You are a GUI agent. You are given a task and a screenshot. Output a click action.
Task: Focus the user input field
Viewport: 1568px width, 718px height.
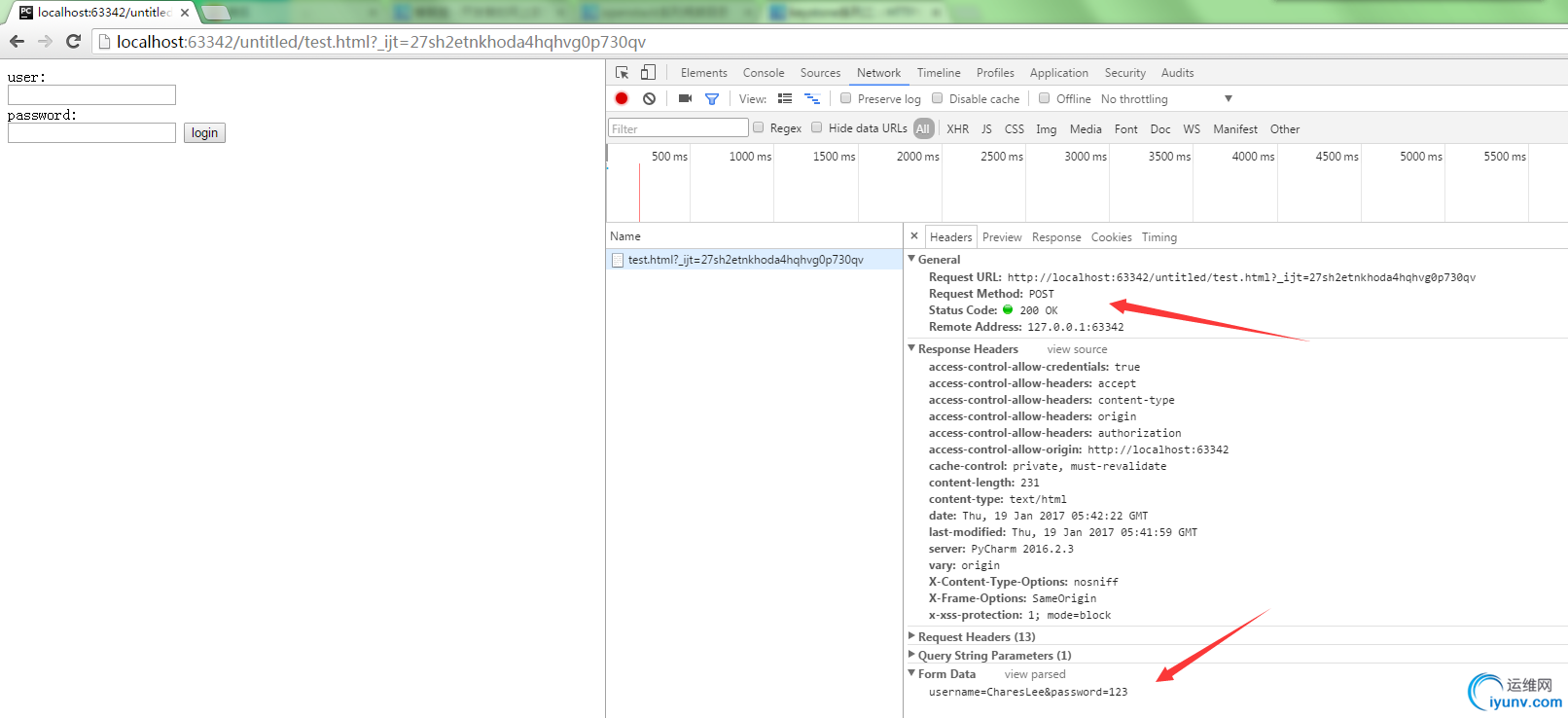click(x=91, y=94)
